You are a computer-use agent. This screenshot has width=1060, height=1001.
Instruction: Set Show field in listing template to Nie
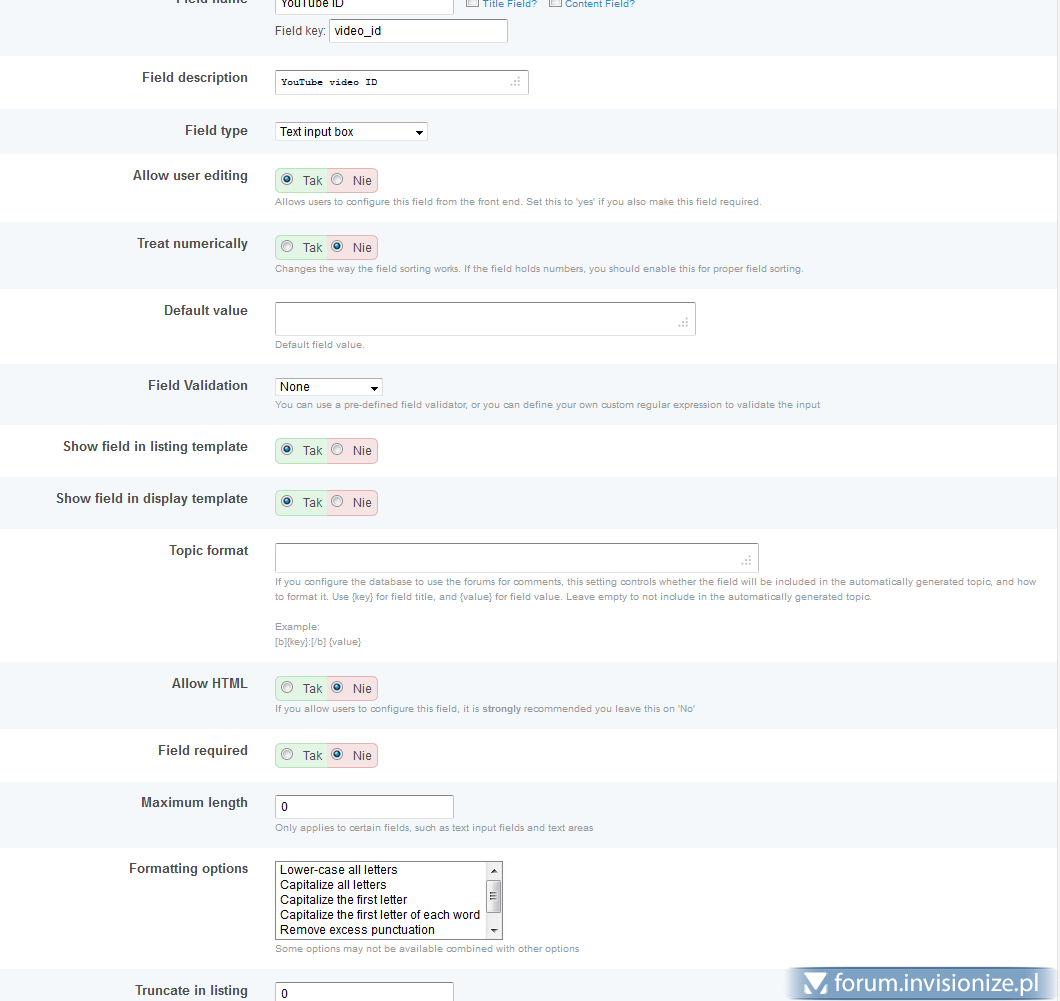click(338, 450)
